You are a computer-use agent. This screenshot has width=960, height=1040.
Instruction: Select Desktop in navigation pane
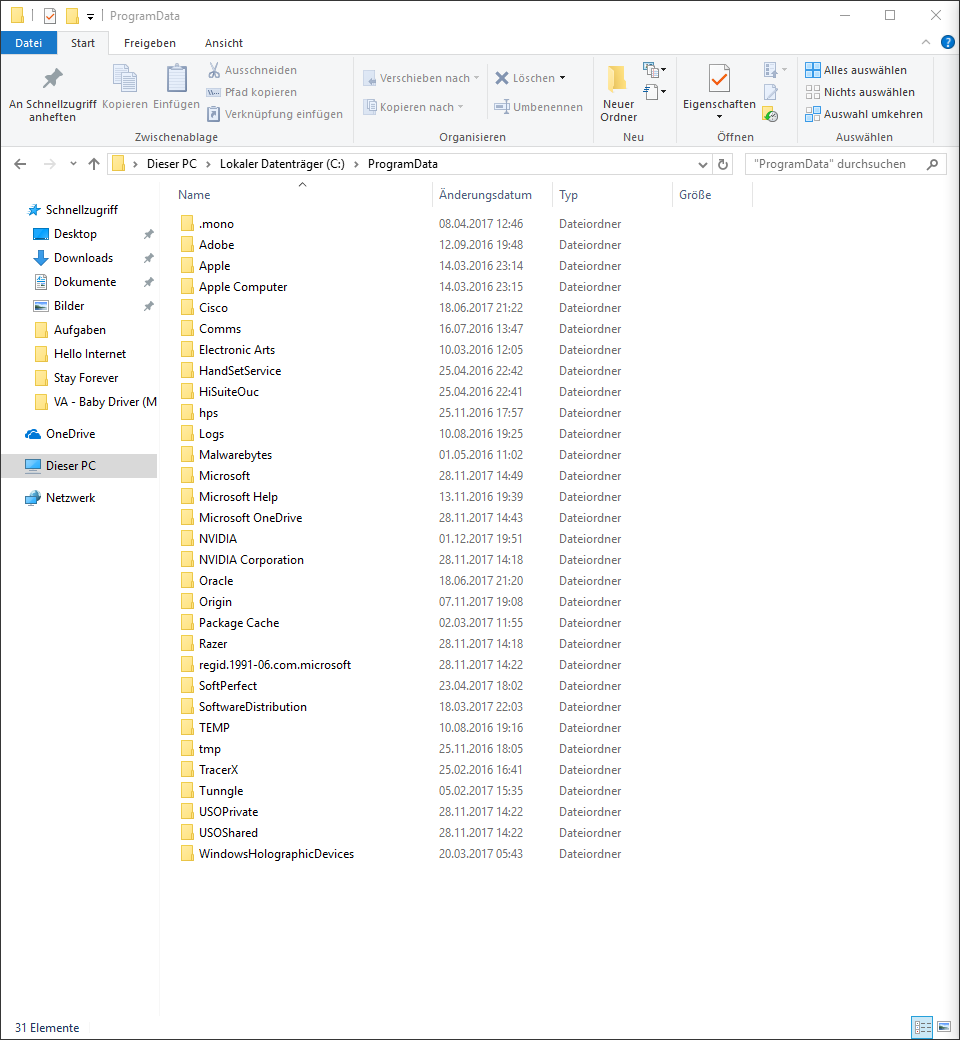[x=76, y=234]
